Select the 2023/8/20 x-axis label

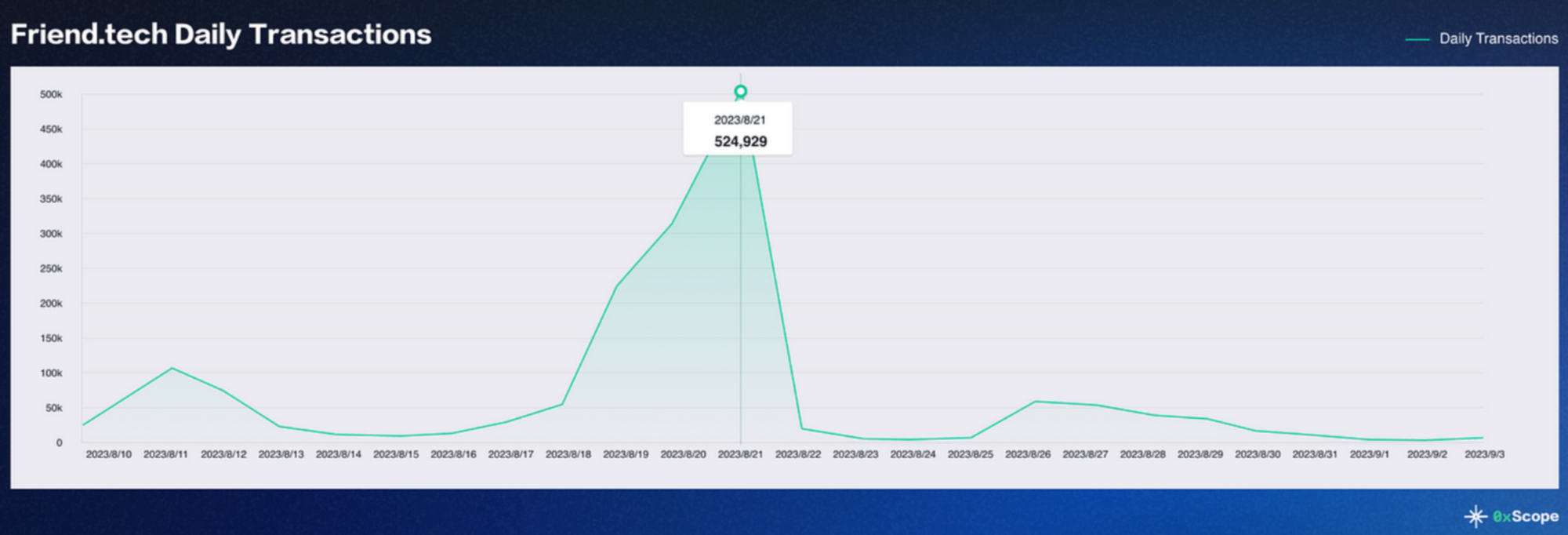click(683, 454)
